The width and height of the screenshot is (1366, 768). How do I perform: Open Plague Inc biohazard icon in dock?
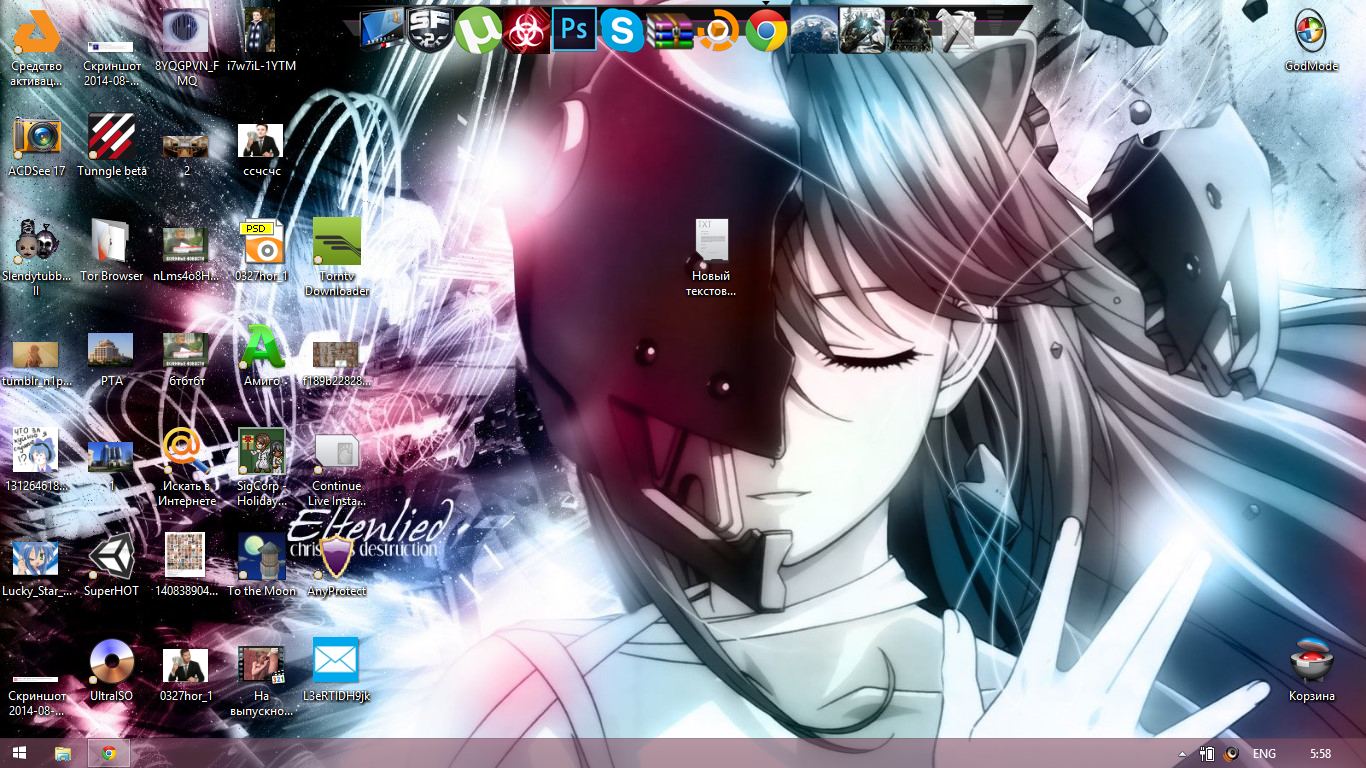[526, 31]
